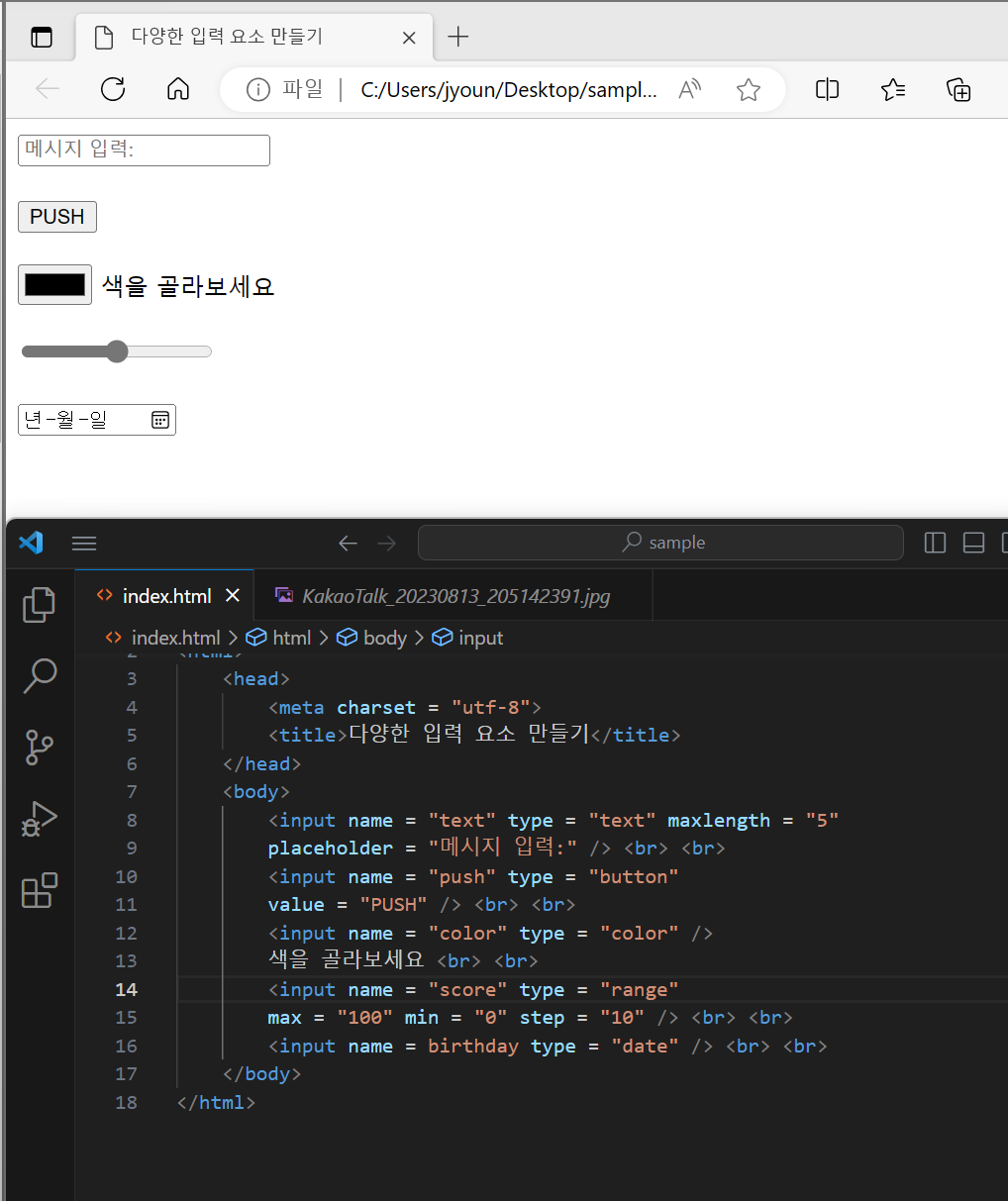The image size is (1008, 1201).
Task: Click the placeholder attribute on line 9
Action: tap(331, 849)
